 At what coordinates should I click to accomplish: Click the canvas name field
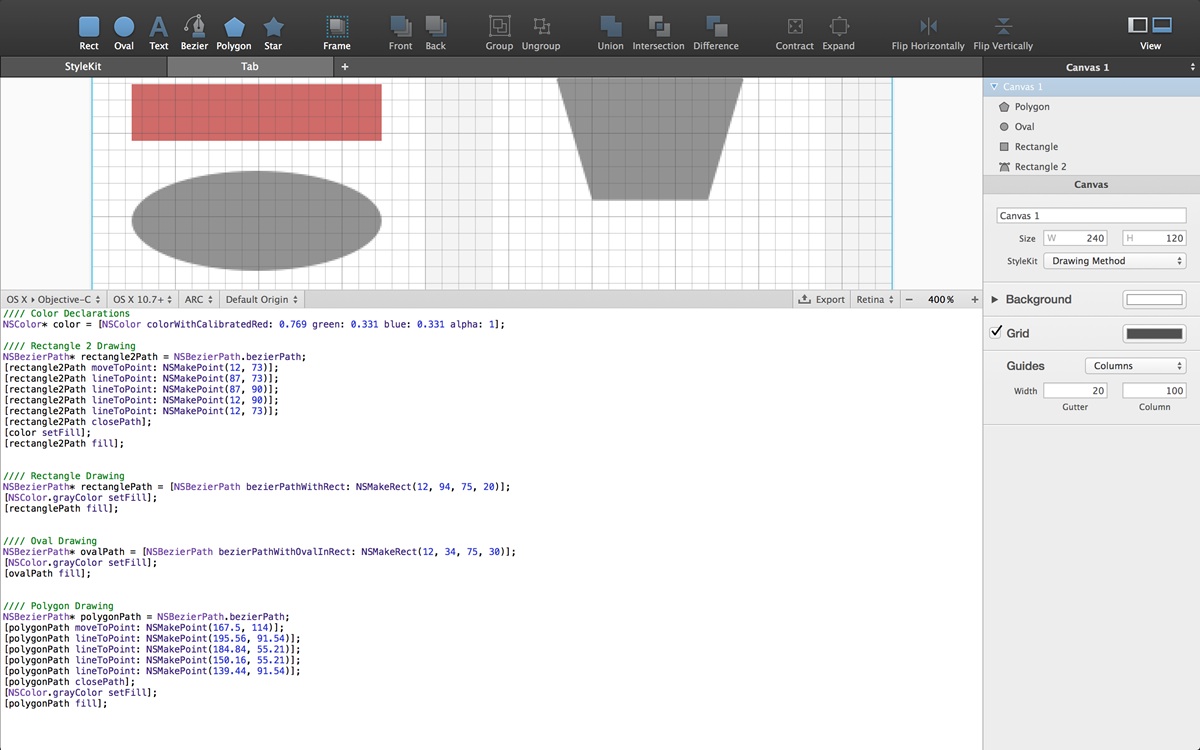pos(1091,216)
